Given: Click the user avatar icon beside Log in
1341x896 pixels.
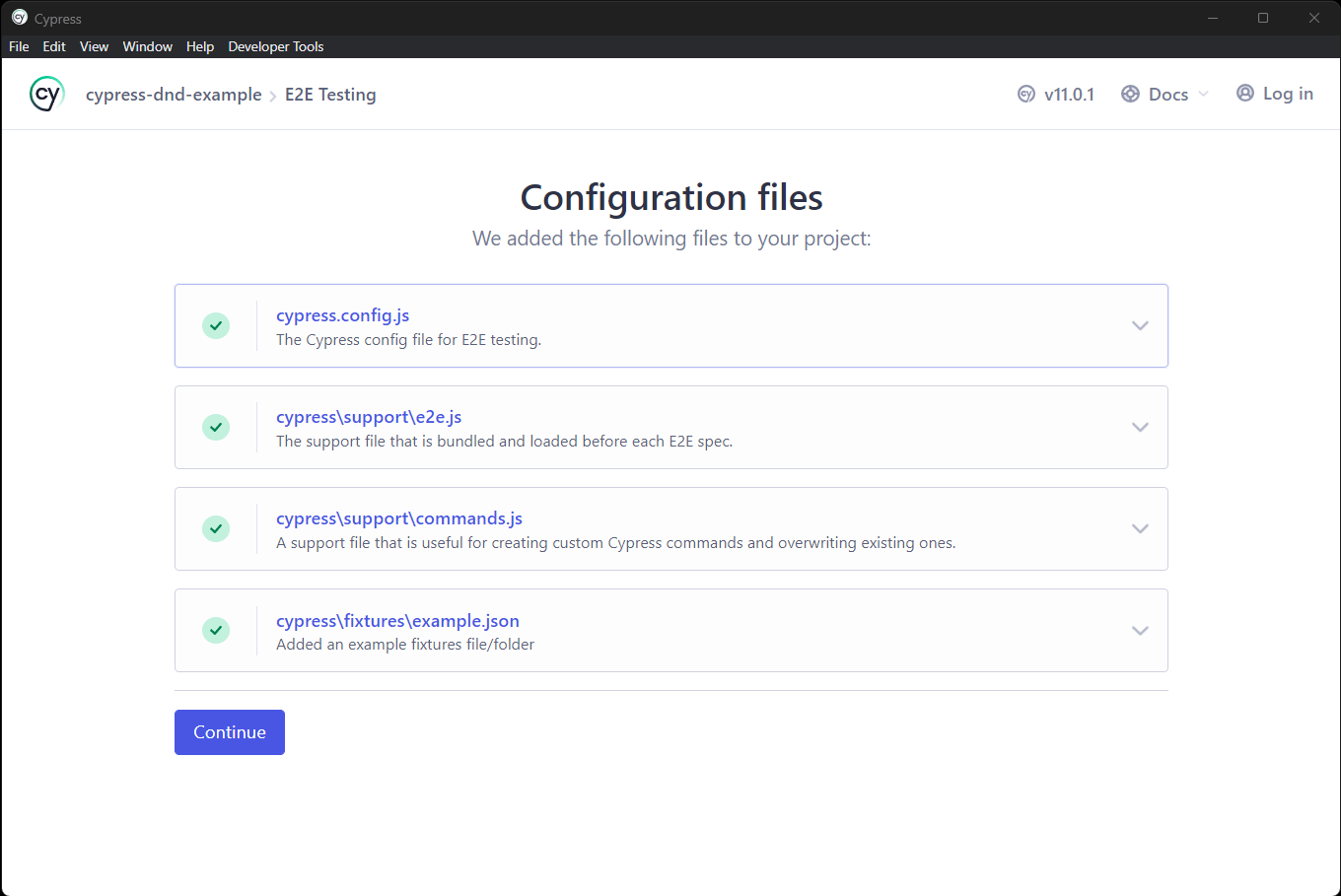Looking at the screenshot, I should [x=1244, y=93].
